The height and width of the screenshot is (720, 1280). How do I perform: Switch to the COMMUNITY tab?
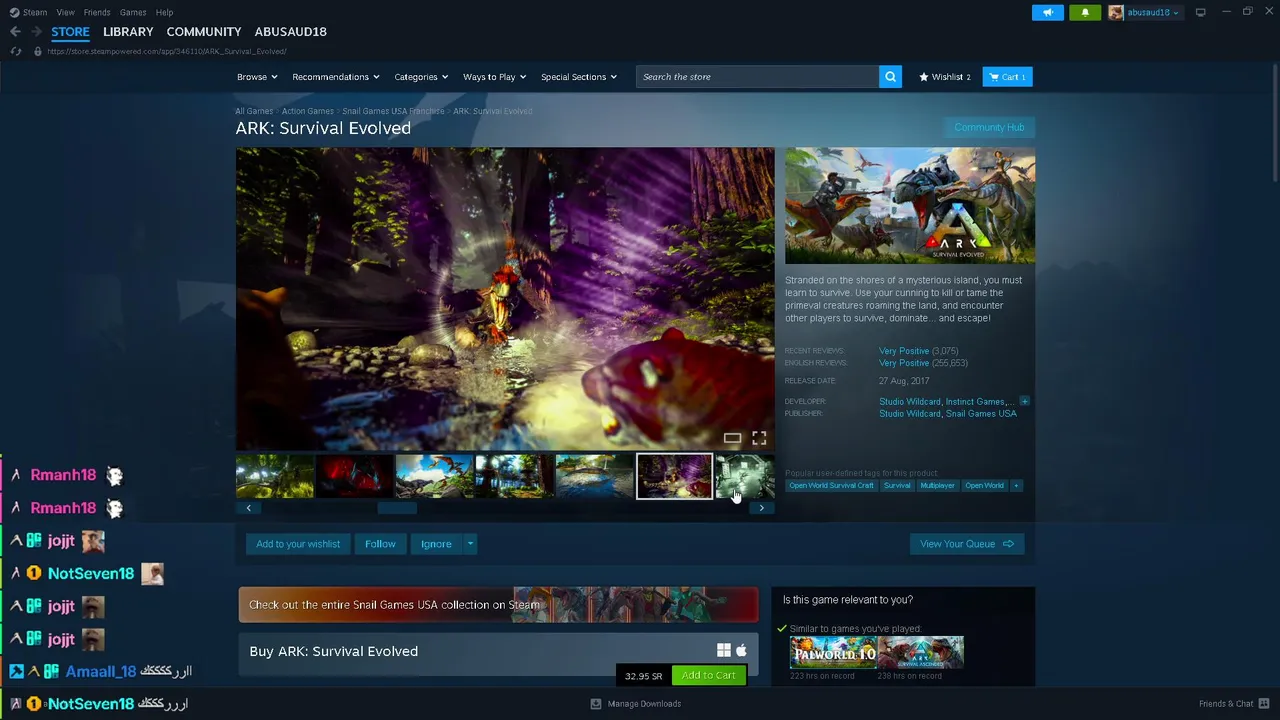[204, 32]
